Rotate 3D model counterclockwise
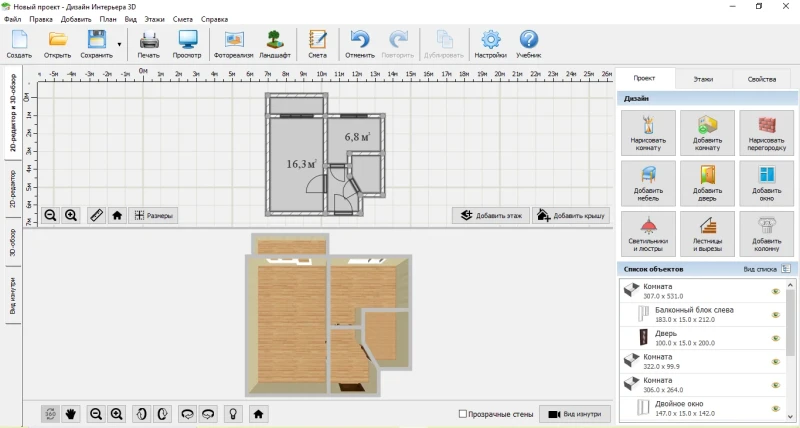Screen dimensions: 800x428 pyautogui.click(x=187, y=414)
